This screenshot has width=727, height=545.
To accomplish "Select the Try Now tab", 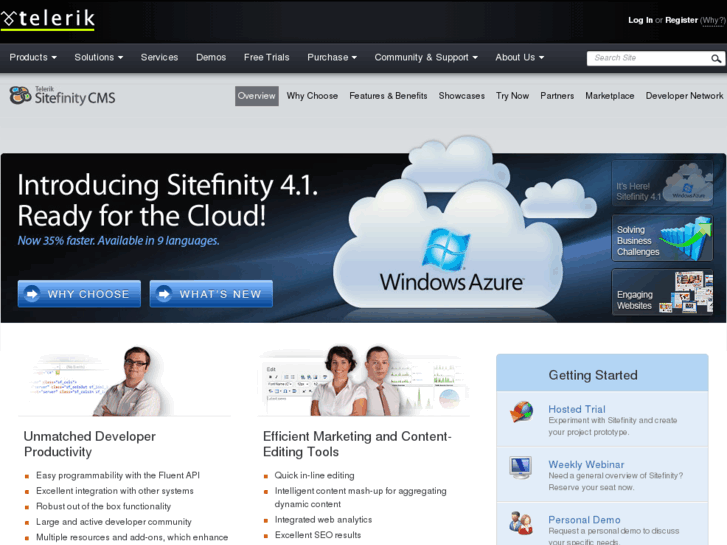I will (512, 96).
